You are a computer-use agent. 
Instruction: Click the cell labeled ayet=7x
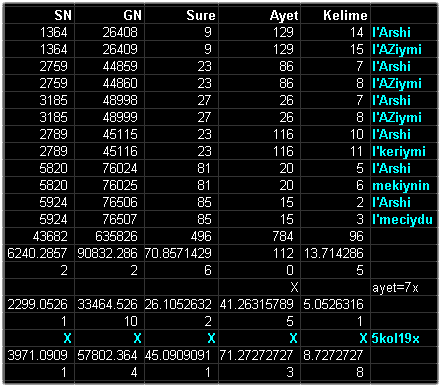coord(404,287)
